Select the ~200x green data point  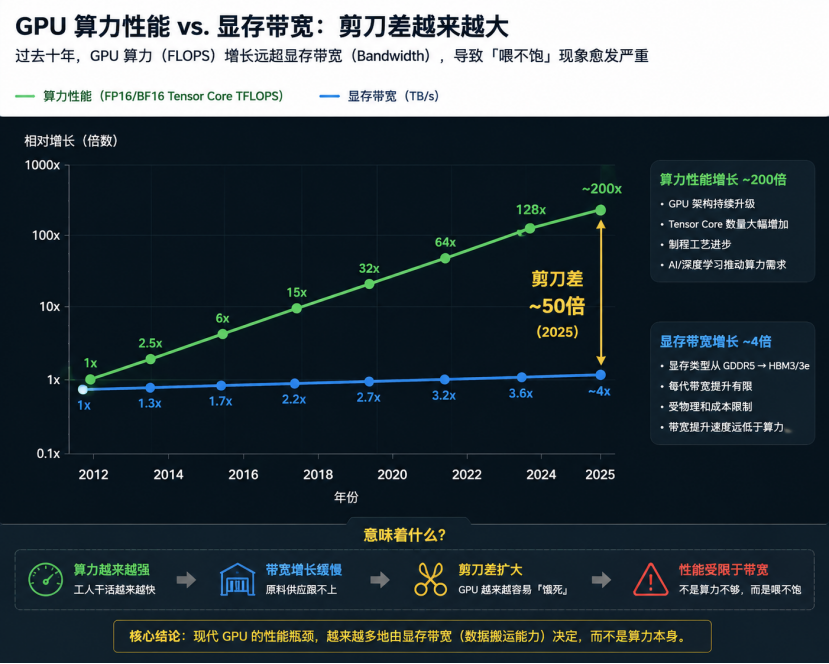coord(601,210)
